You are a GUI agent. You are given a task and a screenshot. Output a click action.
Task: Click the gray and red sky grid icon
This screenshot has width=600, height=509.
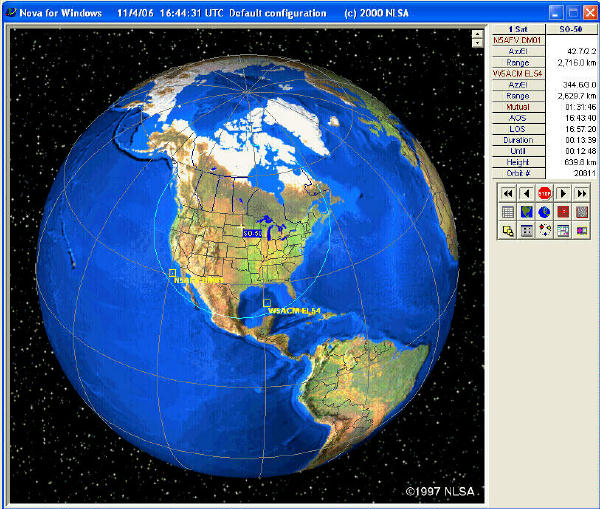(x=582, y=212)
